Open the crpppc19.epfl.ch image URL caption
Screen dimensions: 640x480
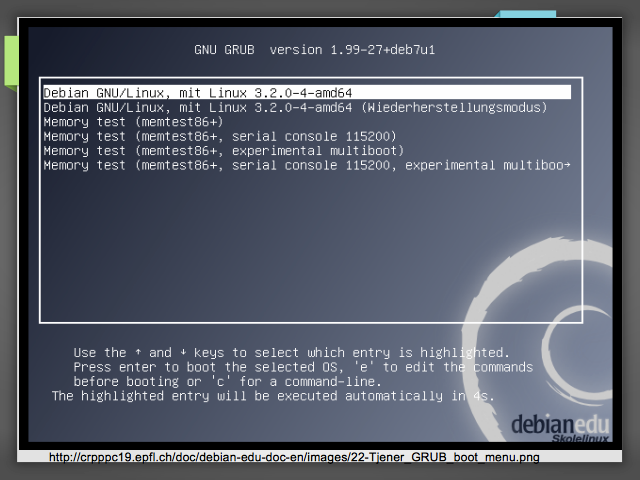295,458
